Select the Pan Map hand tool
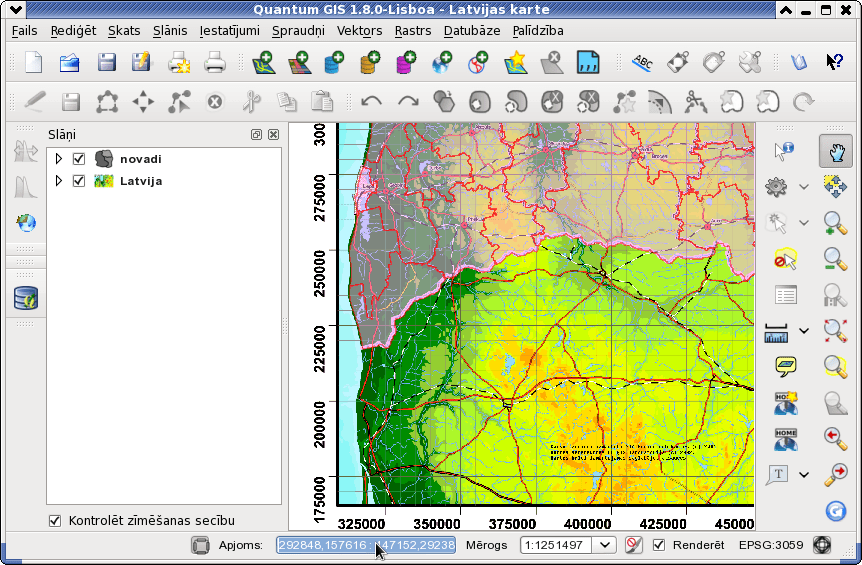862x565 pixels. click(836, 151)
